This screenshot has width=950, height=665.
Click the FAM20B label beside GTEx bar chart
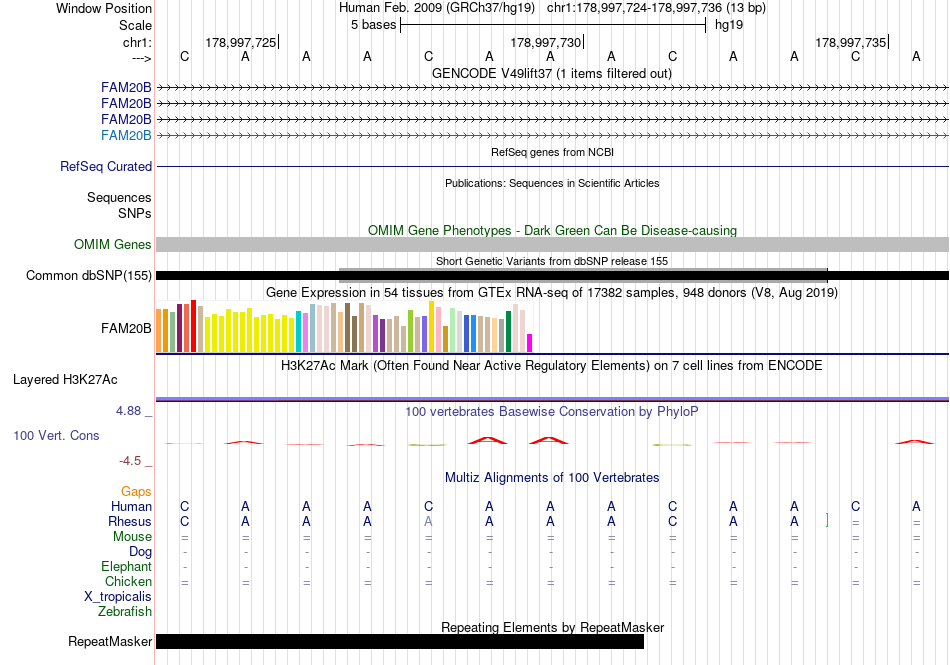coord(126,328)
